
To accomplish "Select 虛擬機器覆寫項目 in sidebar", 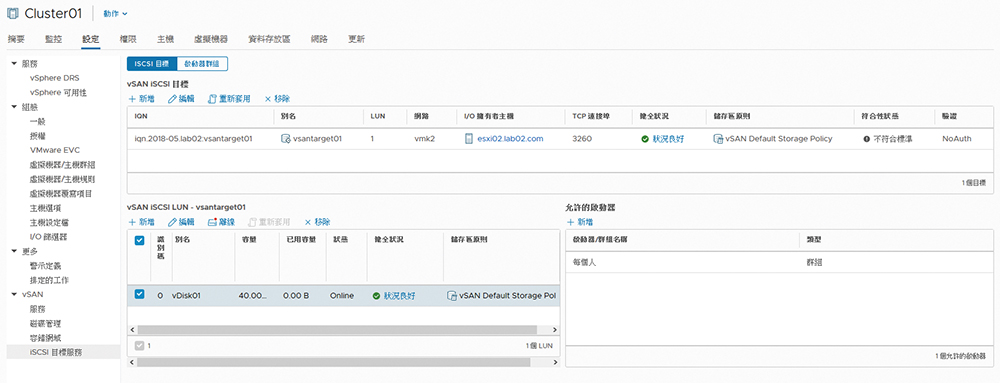I will (61, 193).
